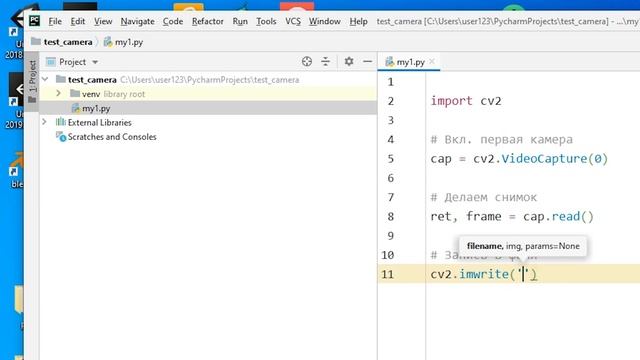Click my1.py breadcrumb in navigation bar
Image resolution: width=640 pixels, height=360 pixels.
[123, 42]
